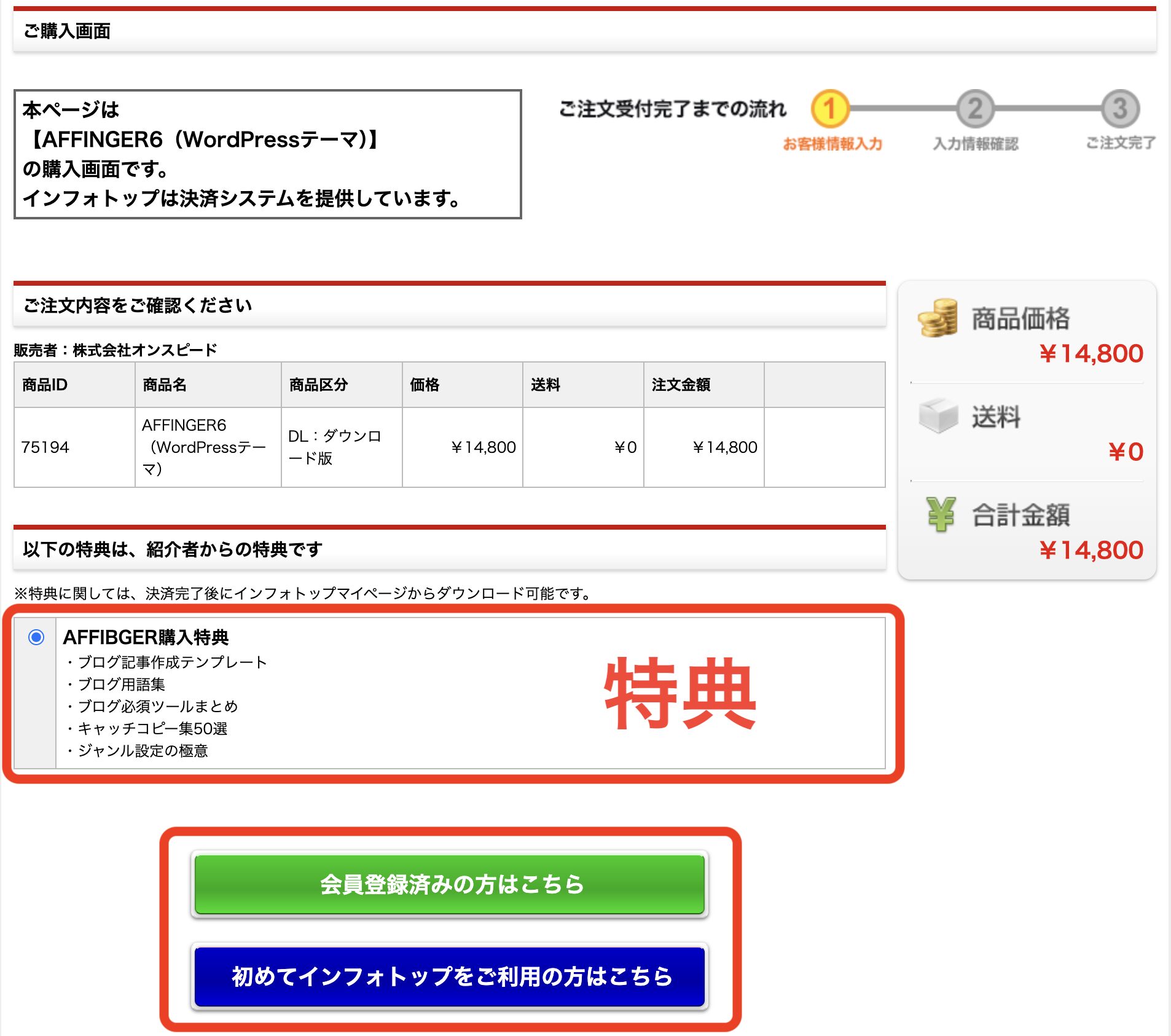Click the green 会員登録済みの方はこちら button
The height and width of the screenshot is (1036, 1171).
pyautogui.click(x=449, y=884)
